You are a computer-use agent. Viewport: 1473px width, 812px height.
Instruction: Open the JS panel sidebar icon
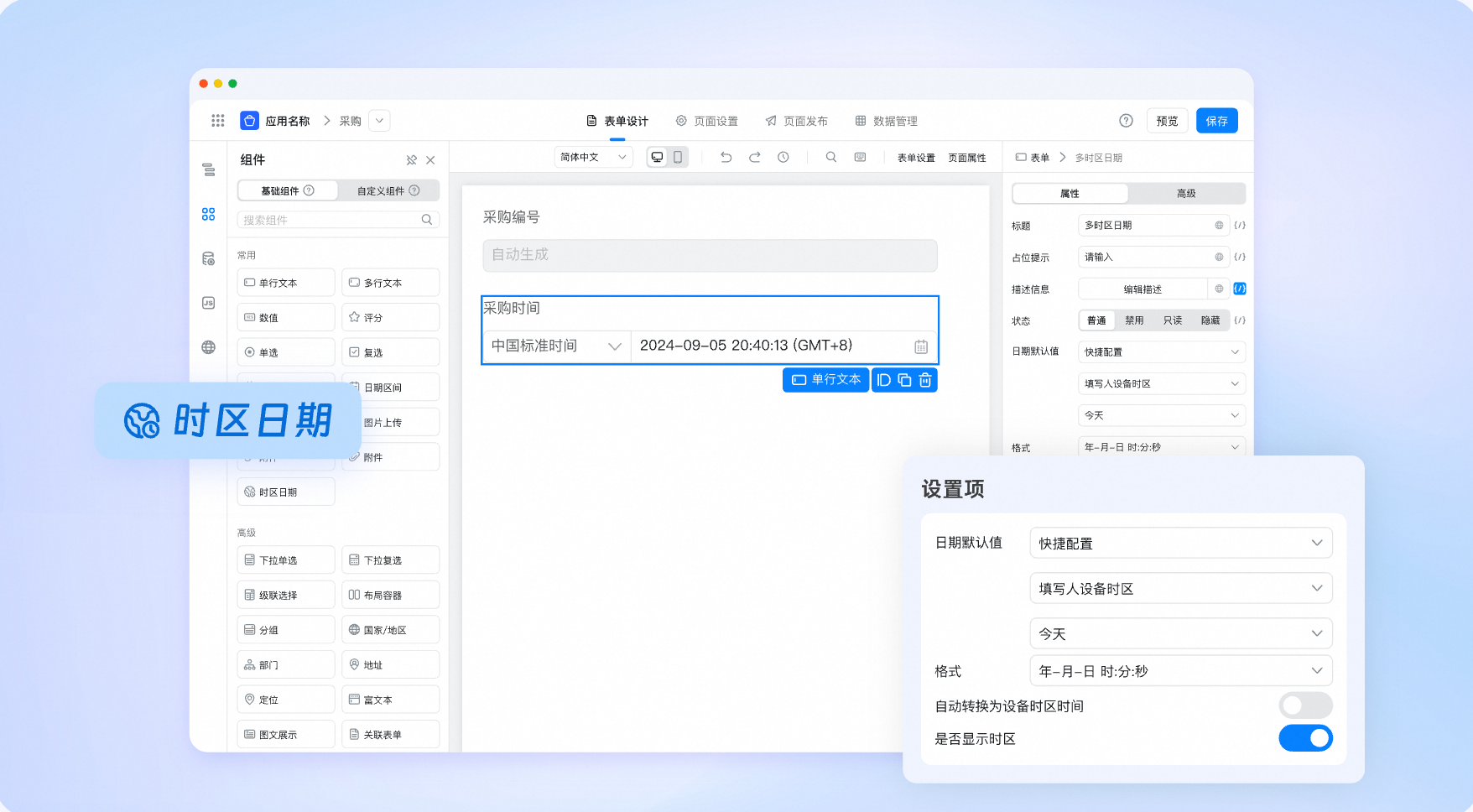[209, 303]
